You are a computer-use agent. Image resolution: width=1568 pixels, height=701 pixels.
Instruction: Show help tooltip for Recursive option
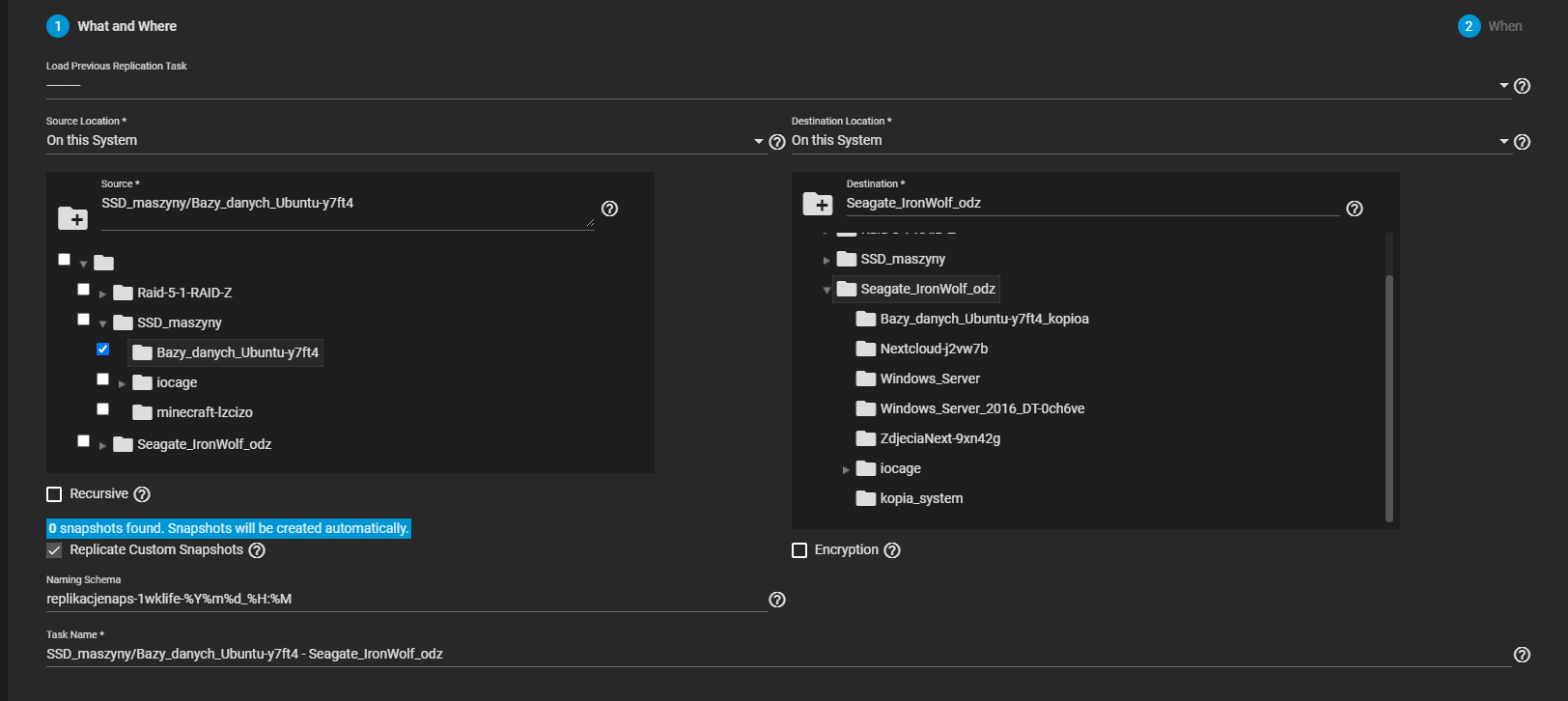pos(142,494)
